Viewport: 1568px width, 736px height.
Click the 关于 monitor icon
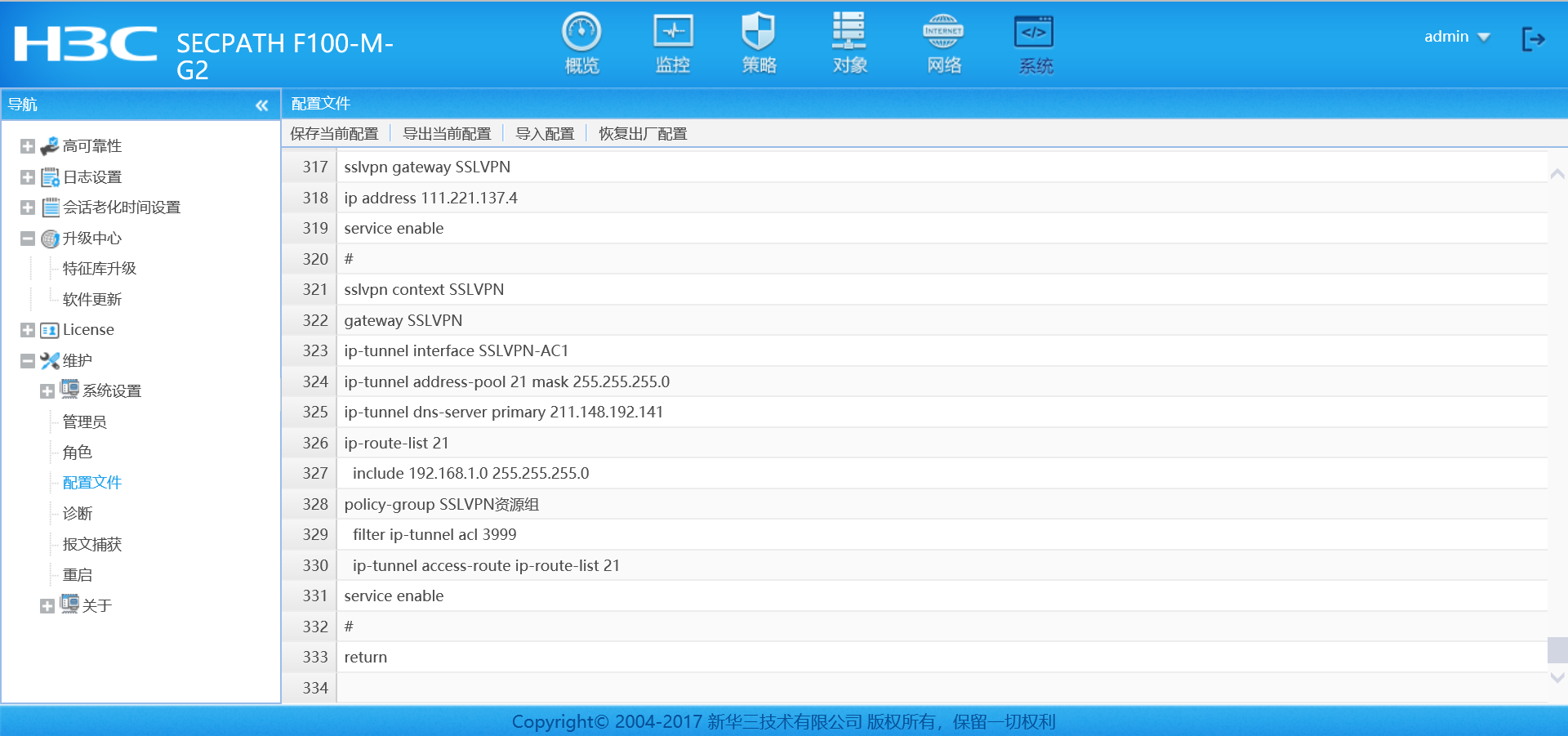coord(69,604)
